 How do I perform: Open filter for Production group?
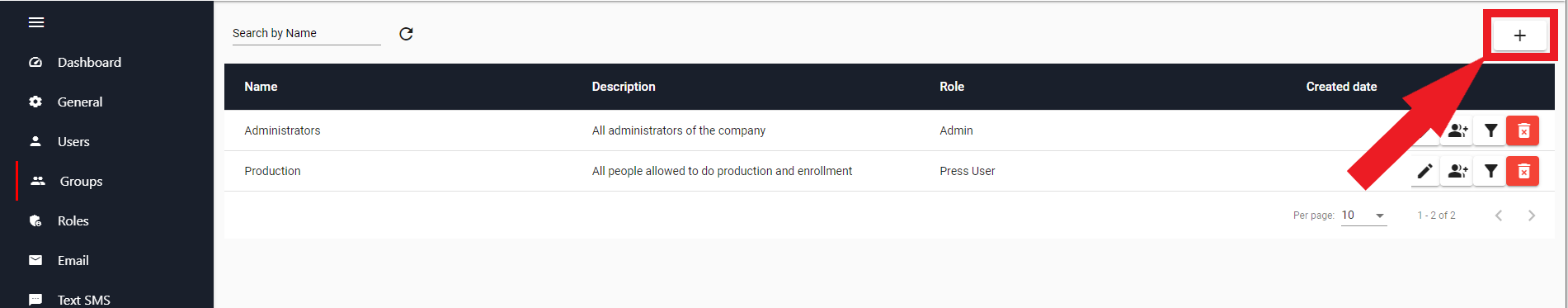coord(1490,171)
